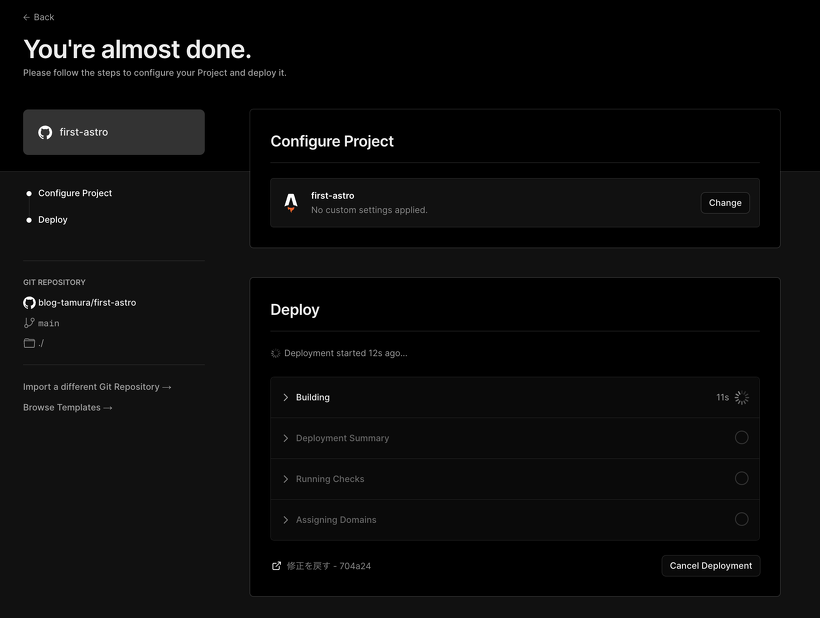Select the Configure Project step in sidebar
Viewport: 820px width, 618px height.
pos(75,193)
